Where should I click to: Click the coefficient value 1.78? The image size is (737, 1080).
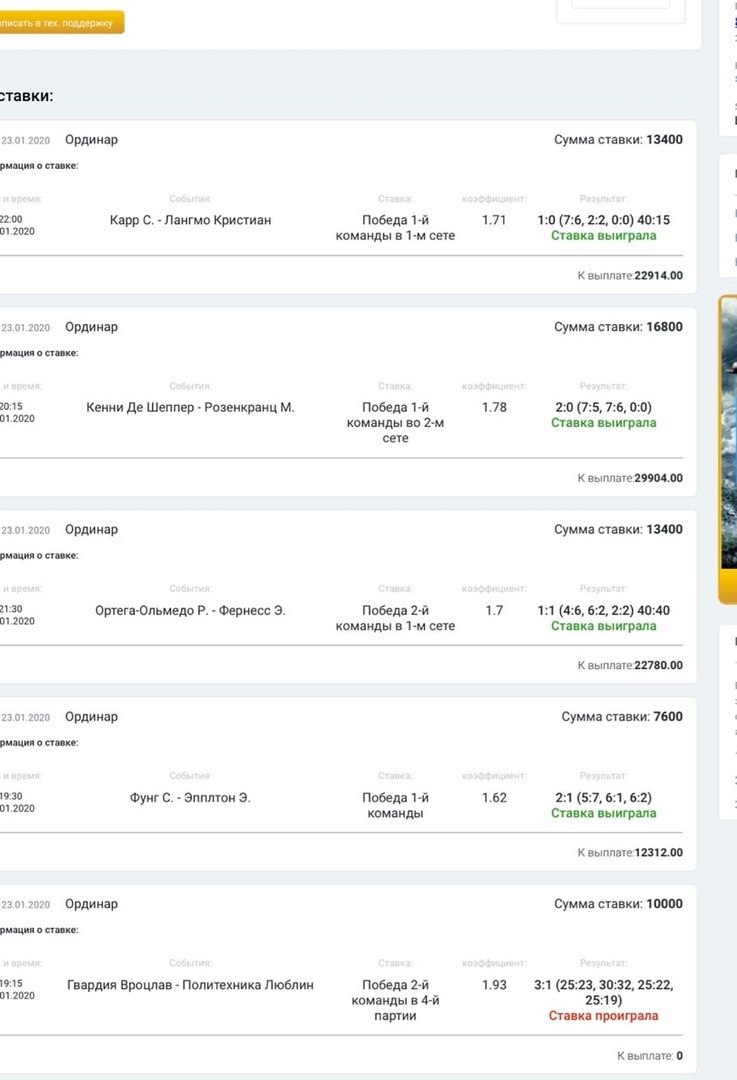(x=494, y=407)
